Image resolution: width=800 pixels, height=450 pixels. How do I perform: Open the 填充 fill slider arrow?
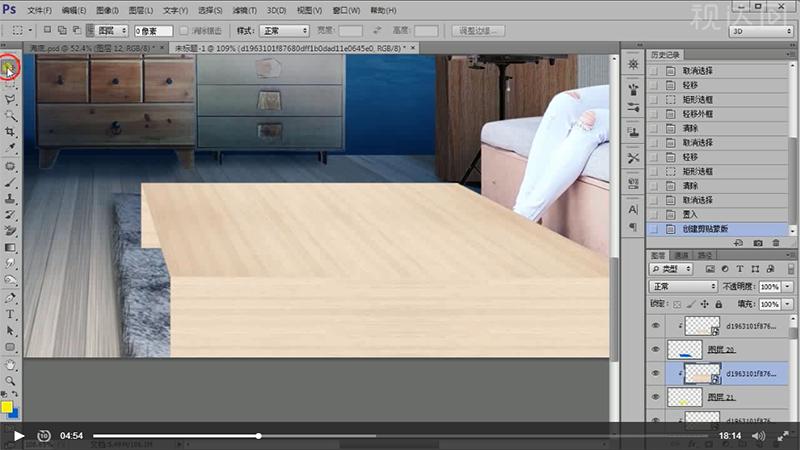point(788,304)
